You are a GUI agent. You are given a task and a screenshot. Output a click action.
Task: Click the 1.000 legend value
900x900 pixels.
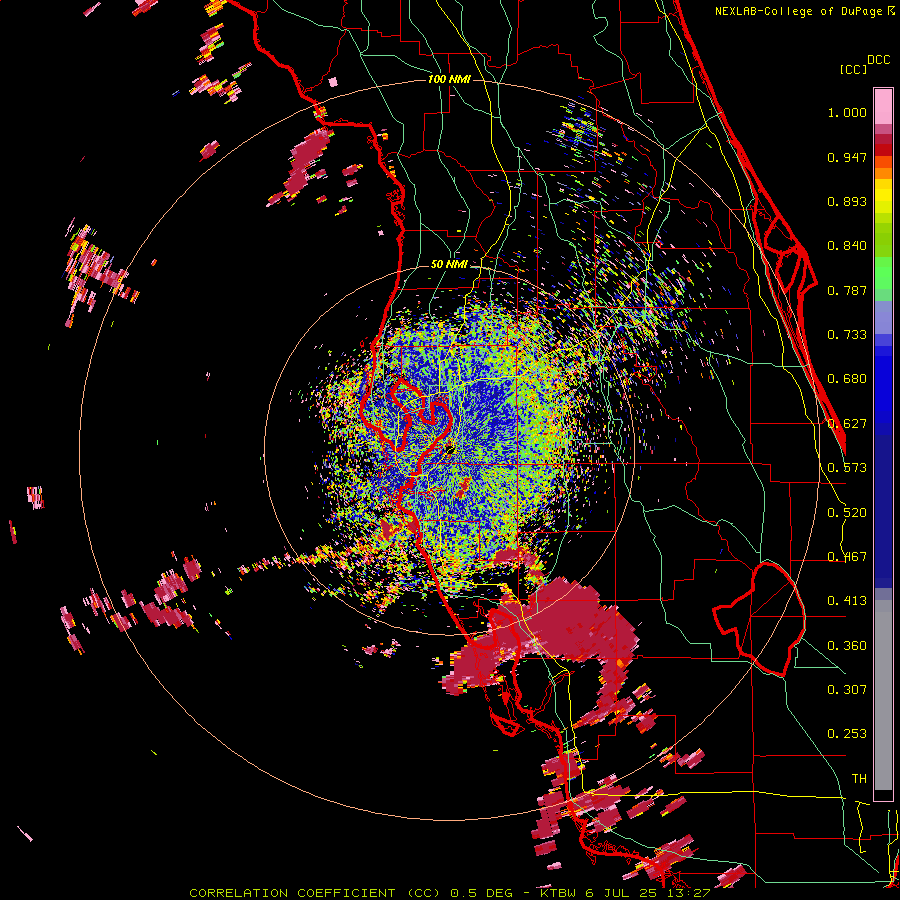click(x=847, y=112)
